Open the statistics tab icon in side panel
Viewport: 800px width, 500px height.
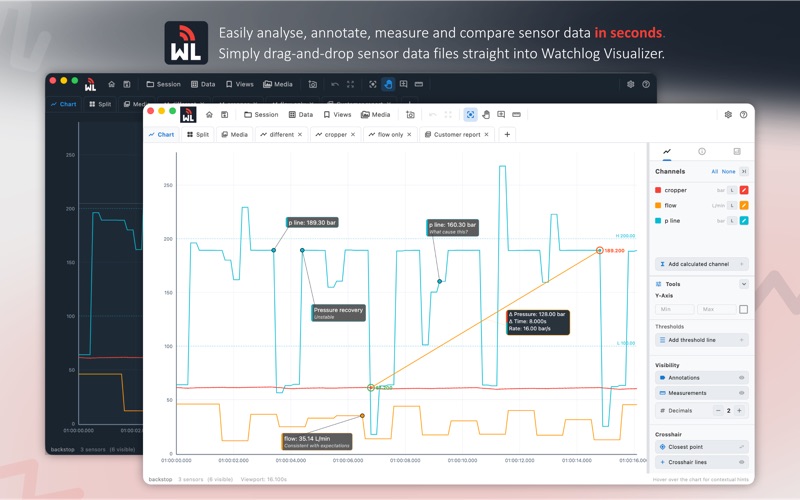click(737, 152)
